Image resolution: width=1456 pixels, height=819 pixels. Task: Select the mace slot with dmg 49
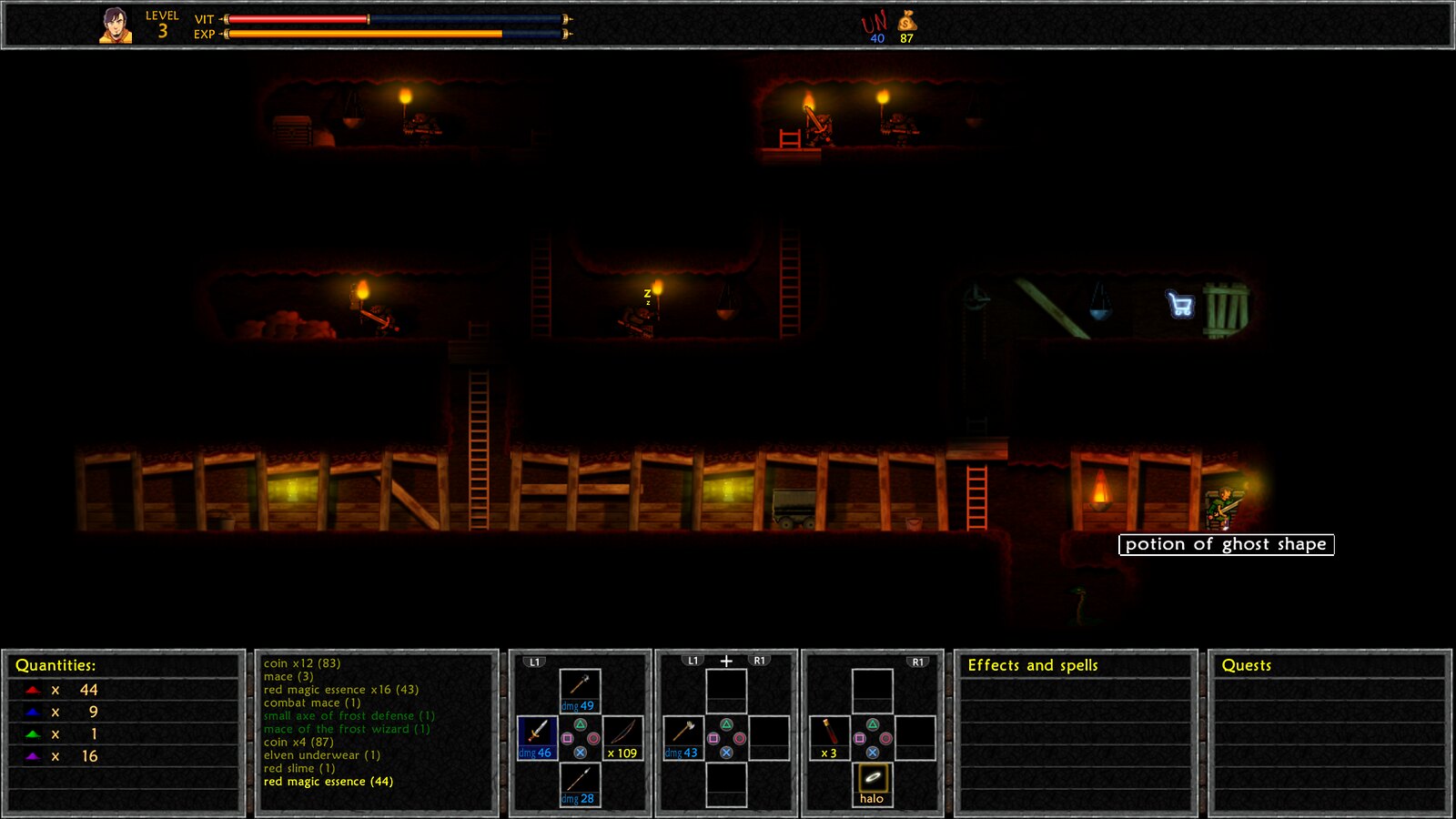point(580,691)
